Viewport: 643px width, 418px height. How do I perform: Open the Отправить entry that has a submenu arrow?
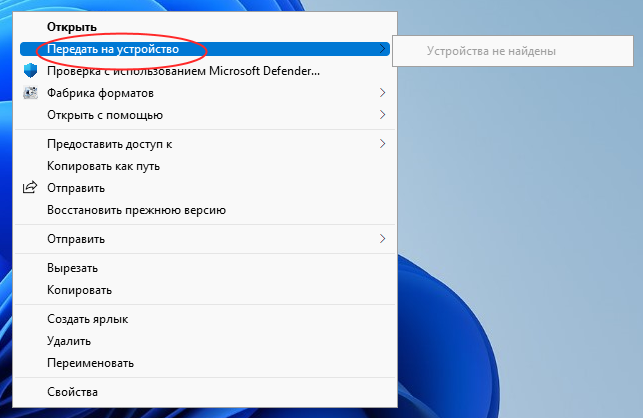click(x=205, y=239)
